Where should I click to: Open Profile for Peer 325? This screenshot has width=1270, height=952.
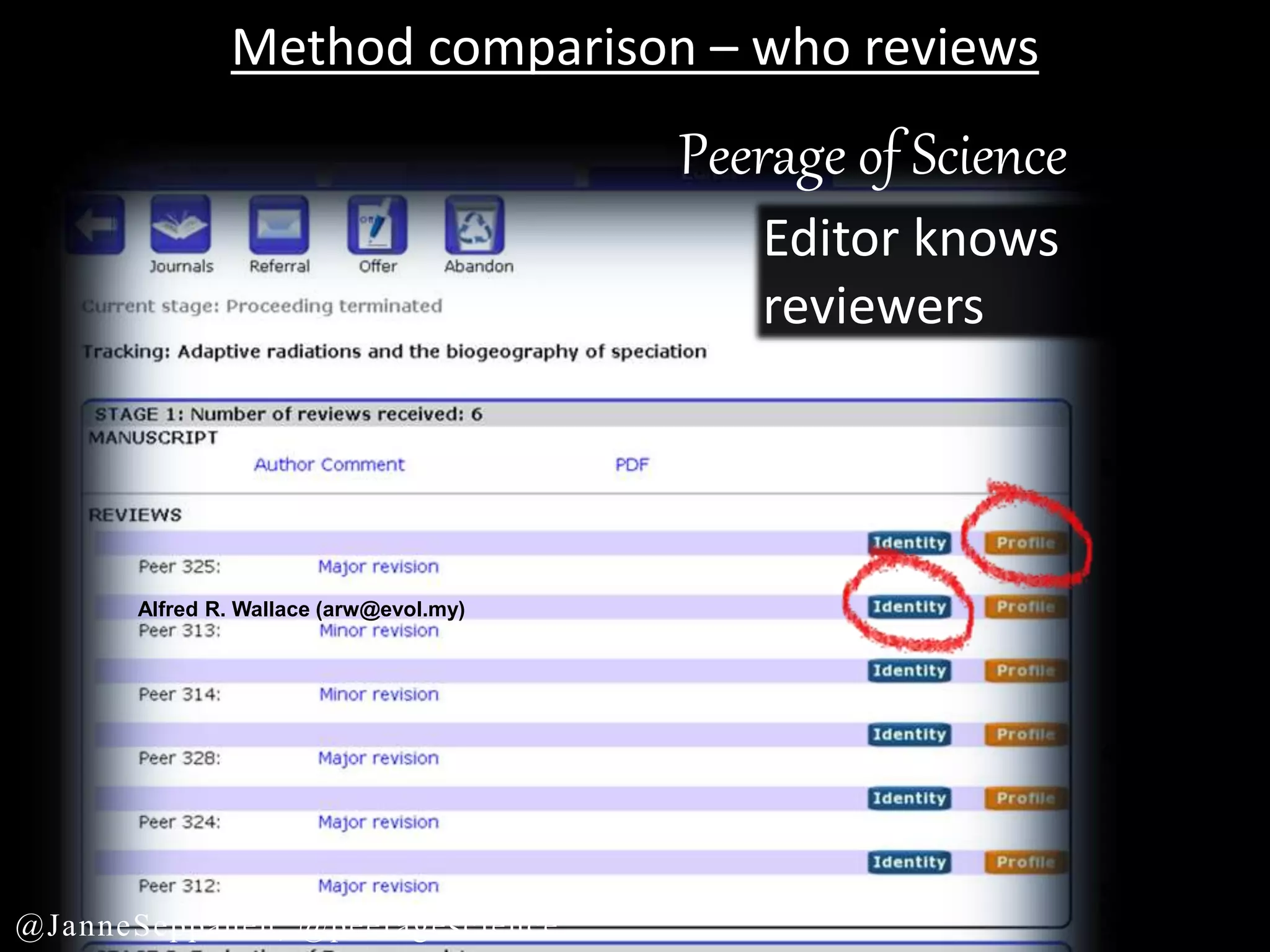coord(1026,542)
